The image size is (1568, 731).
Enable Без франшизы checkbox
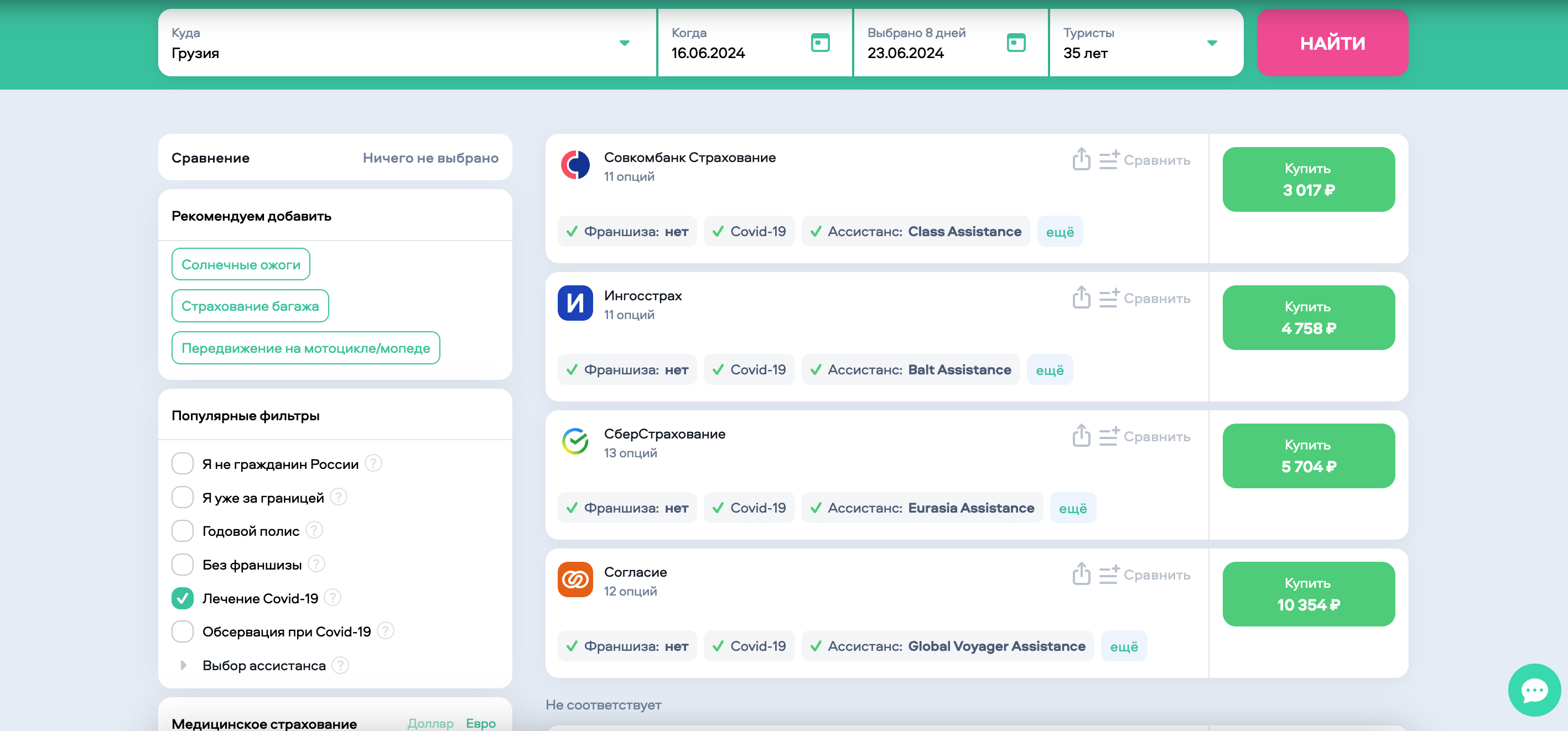[183, 565]
